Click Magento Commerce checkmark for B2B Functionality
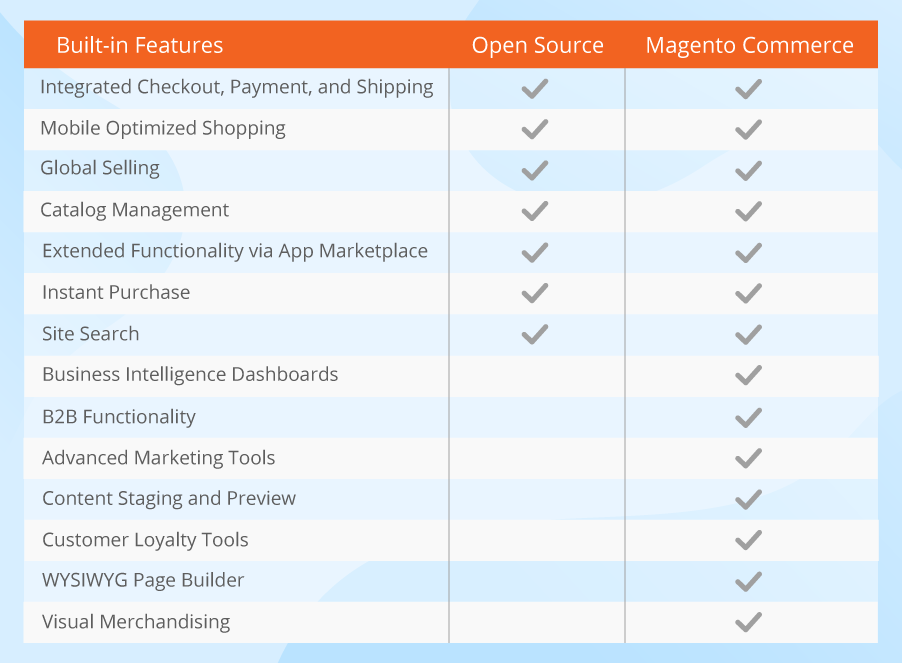 [x=748, y=417]
